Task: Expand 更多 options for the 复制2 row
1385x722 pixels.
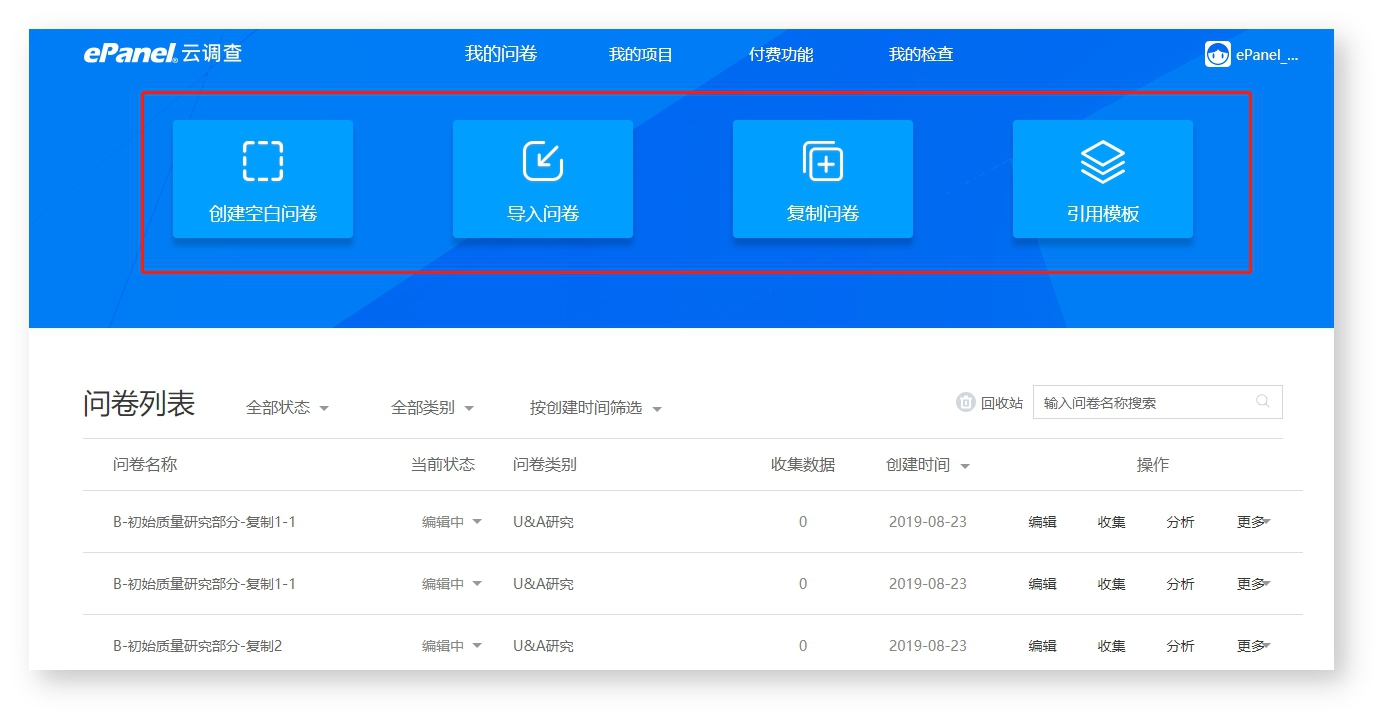Action: [1254, 646]
